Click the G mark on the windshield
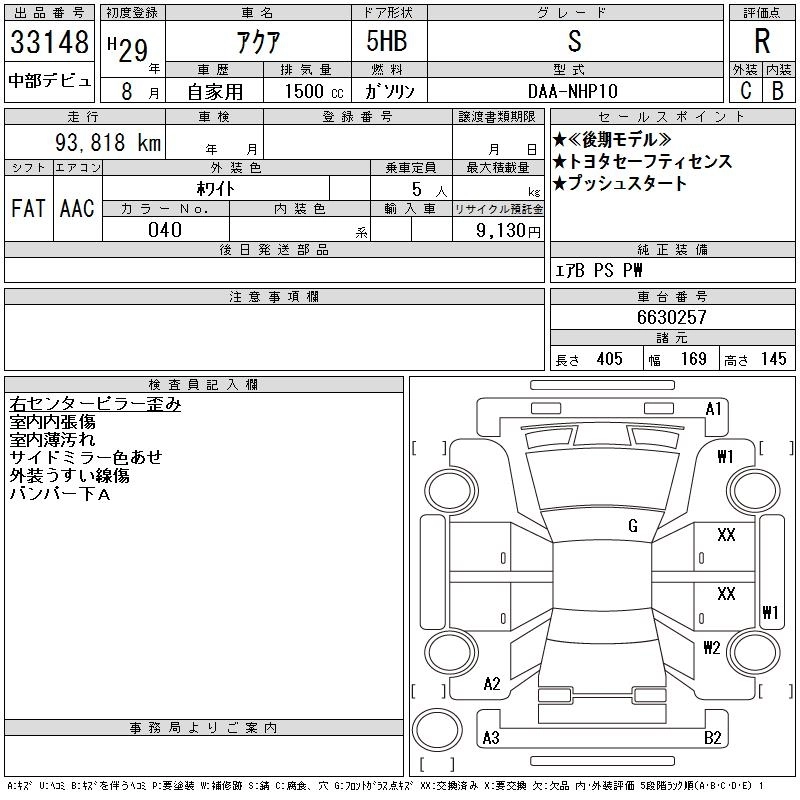 coord(633,526)
